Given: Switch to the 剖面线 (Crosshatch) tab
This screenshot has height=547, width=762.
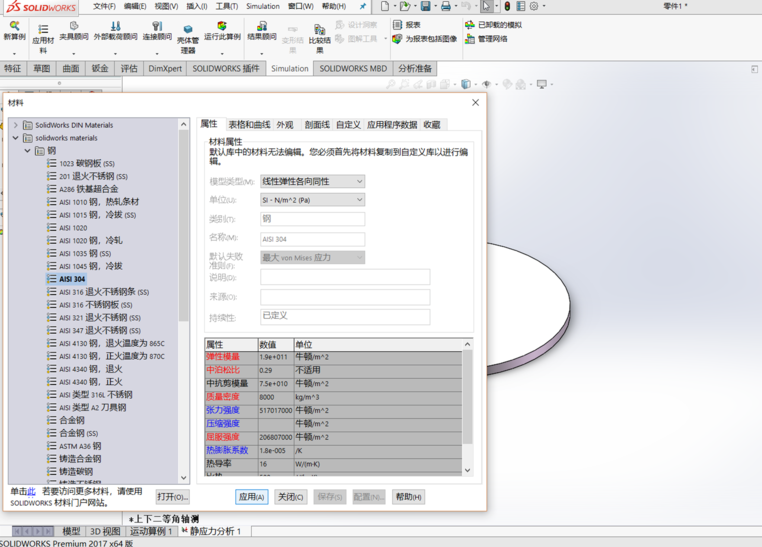Looking at the screenshot, I should point(317,125).
